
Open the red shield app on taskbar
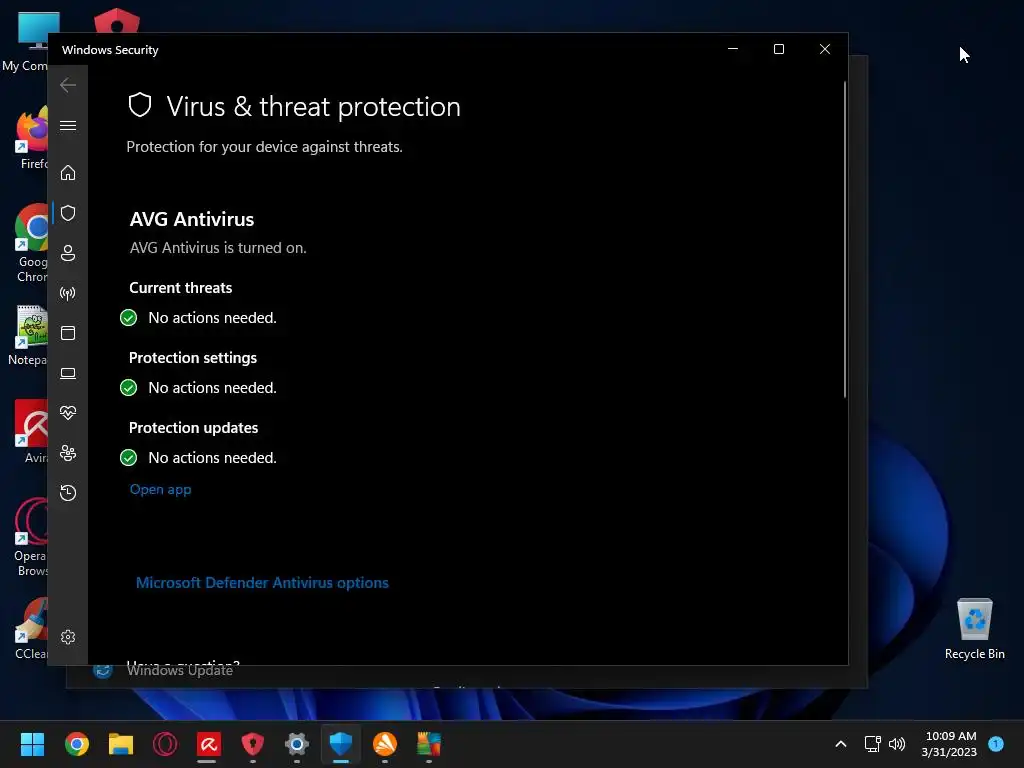pos(253,744)
